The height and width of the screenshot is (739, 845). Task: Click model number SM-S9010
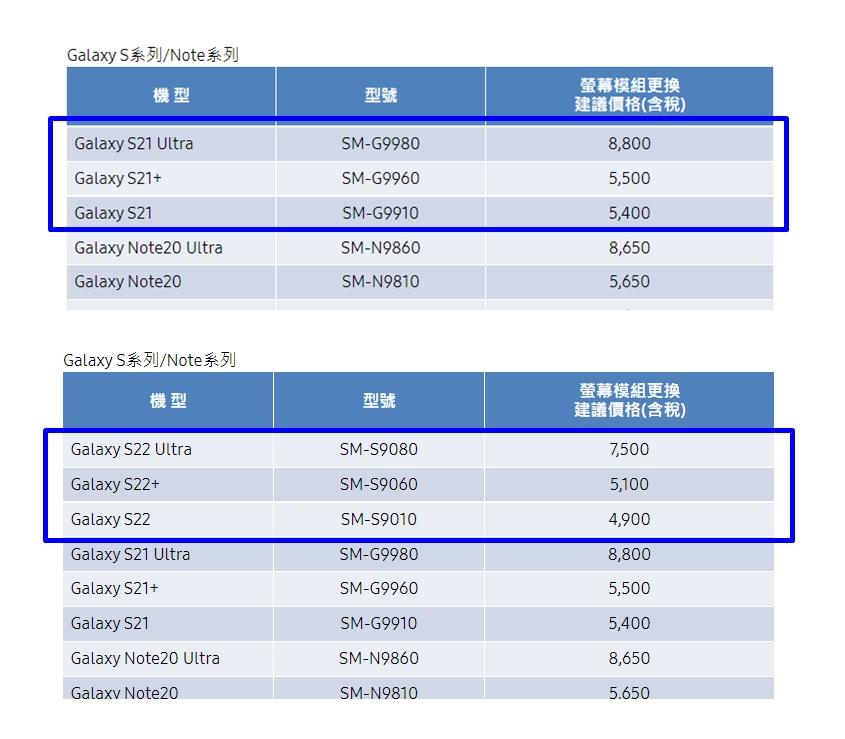(x=378, y=520)
